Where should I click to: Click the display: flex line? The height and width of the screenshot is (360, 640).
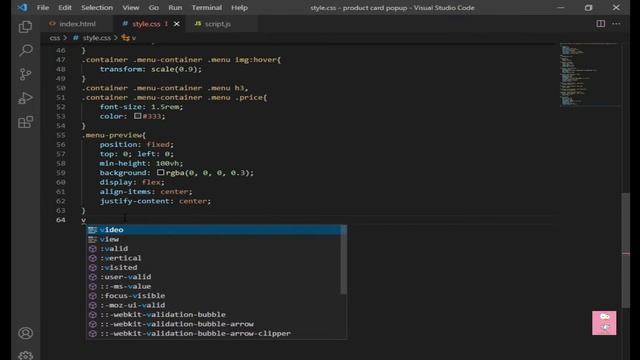click(x=132, y=182)
